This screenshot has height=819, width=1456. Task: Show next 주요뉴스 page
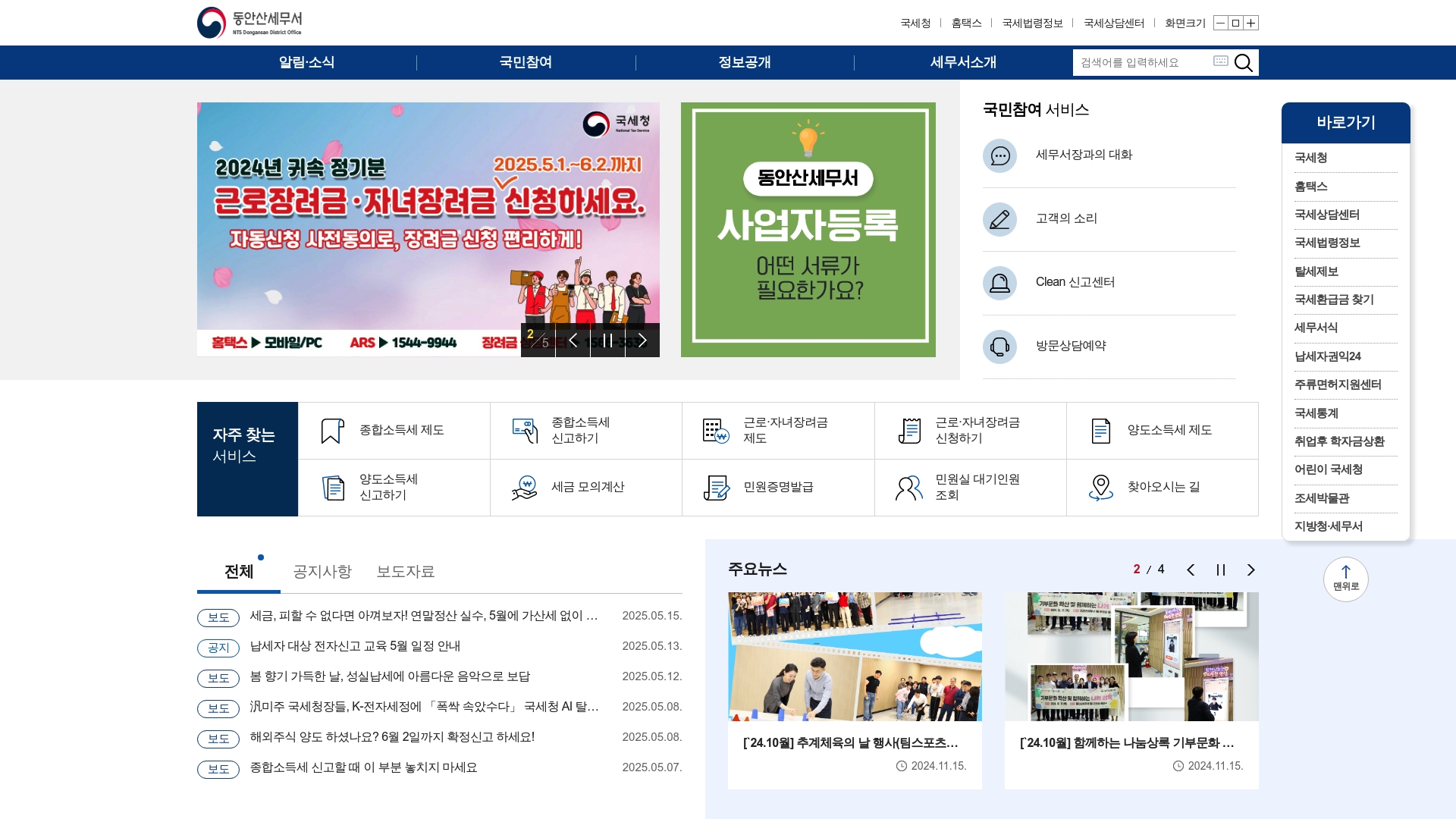tap(1251, 570)
